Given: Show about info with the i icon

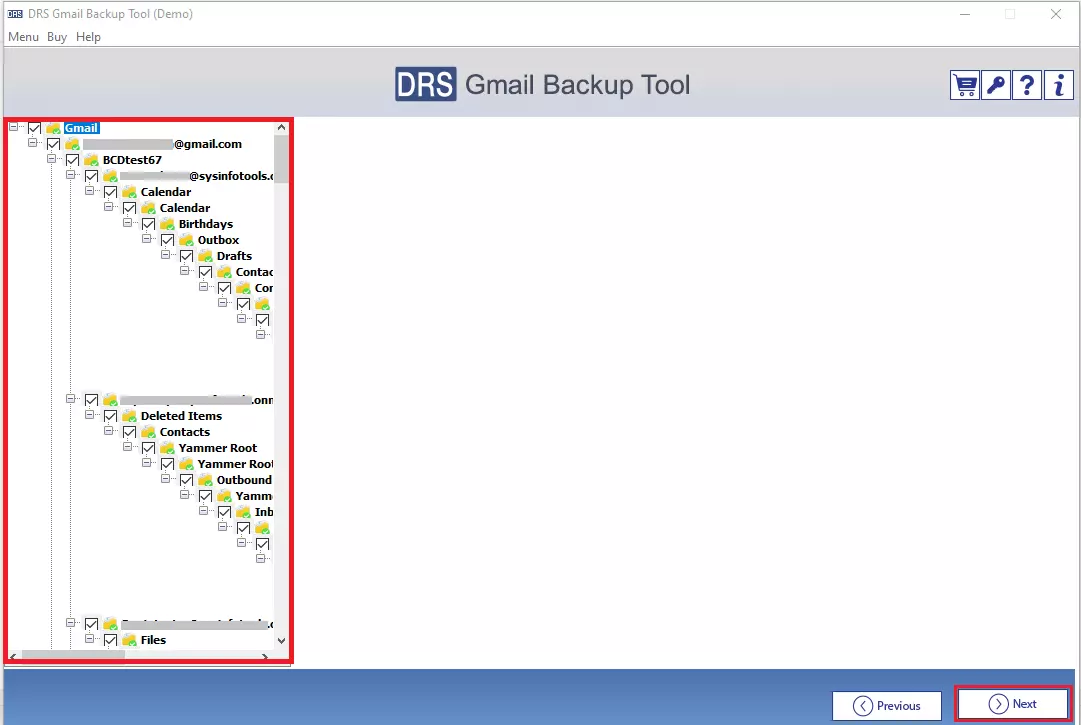Looking at the screenshot, I should [1058, 85].
